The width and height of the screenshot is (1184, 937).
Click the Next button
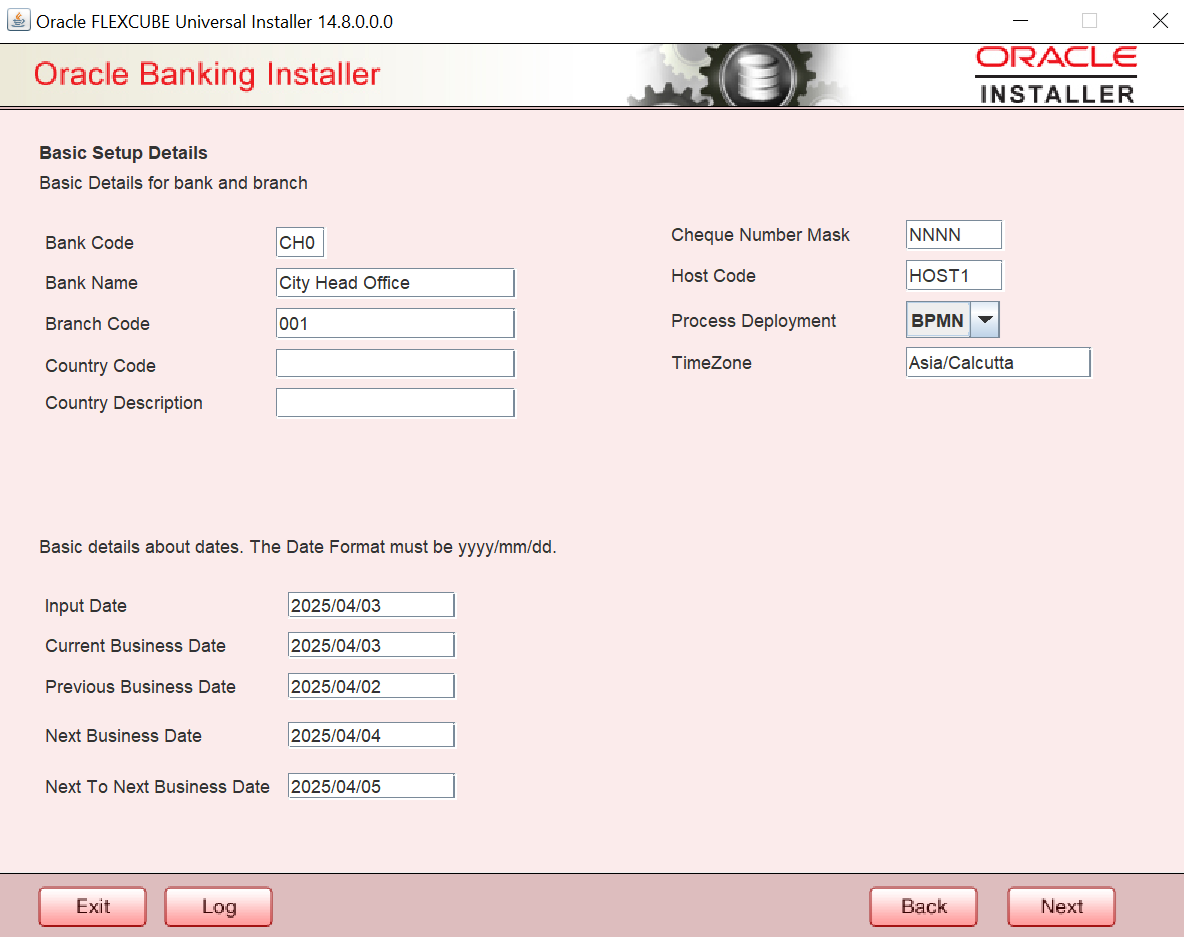pos(1061,906)
